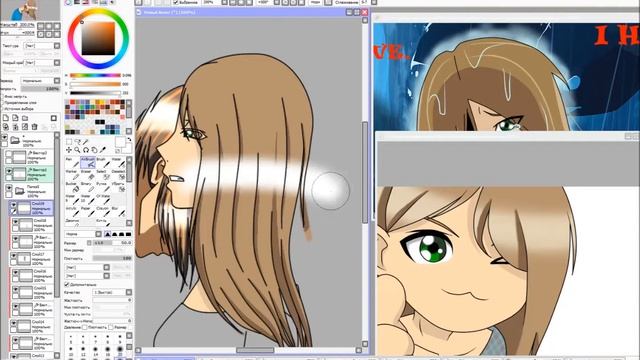The height and width of the screenshot is (360, 640).
Task: Select the sharpest brush edge shape
Action: click(x=107, y=234)
